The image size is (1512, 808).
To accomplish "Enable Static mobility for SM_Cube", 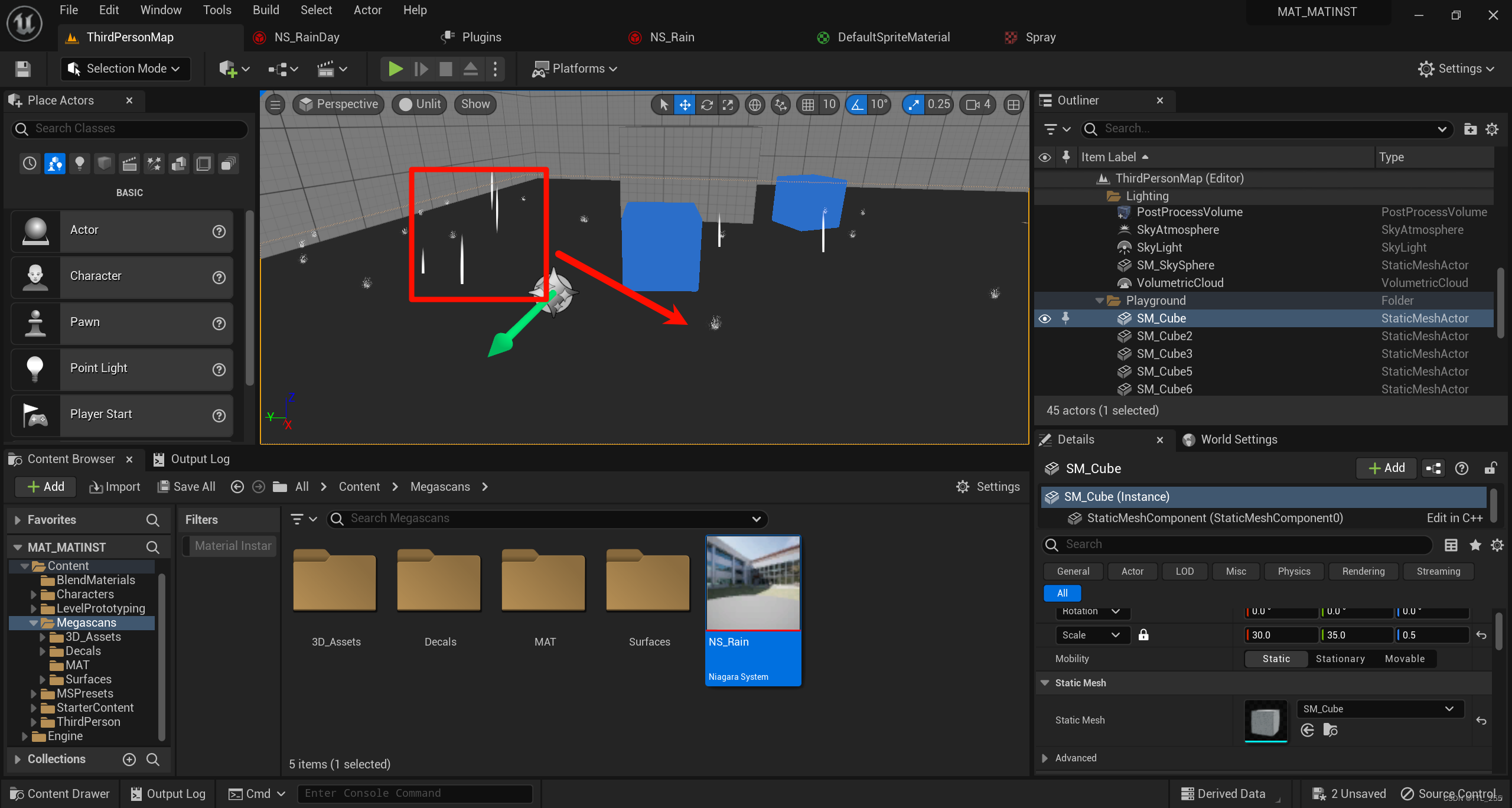I will tap(1276, 658).
